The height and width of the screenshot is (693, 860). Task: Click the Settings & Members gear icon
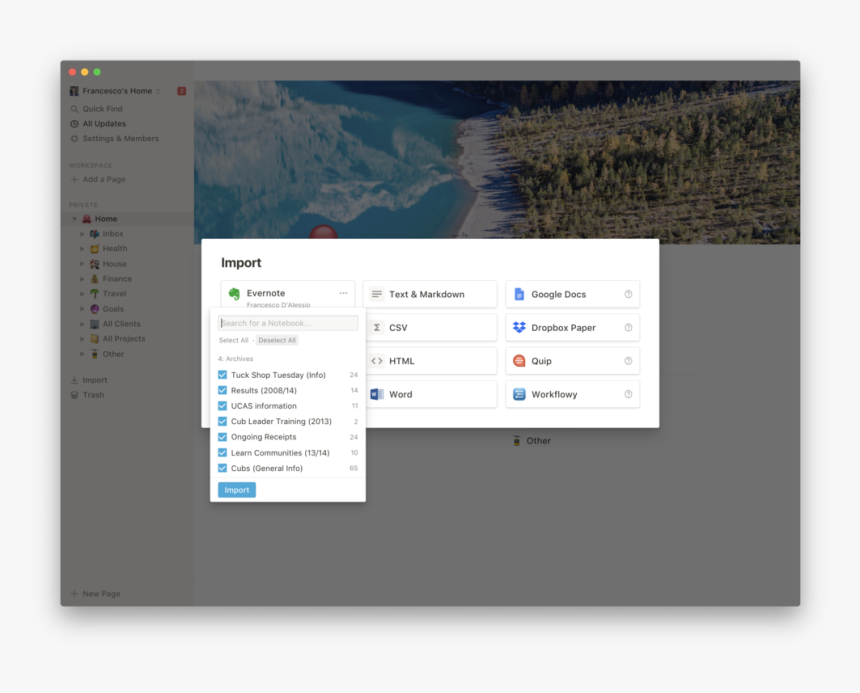pyautogui.click(x=74, y=139)
